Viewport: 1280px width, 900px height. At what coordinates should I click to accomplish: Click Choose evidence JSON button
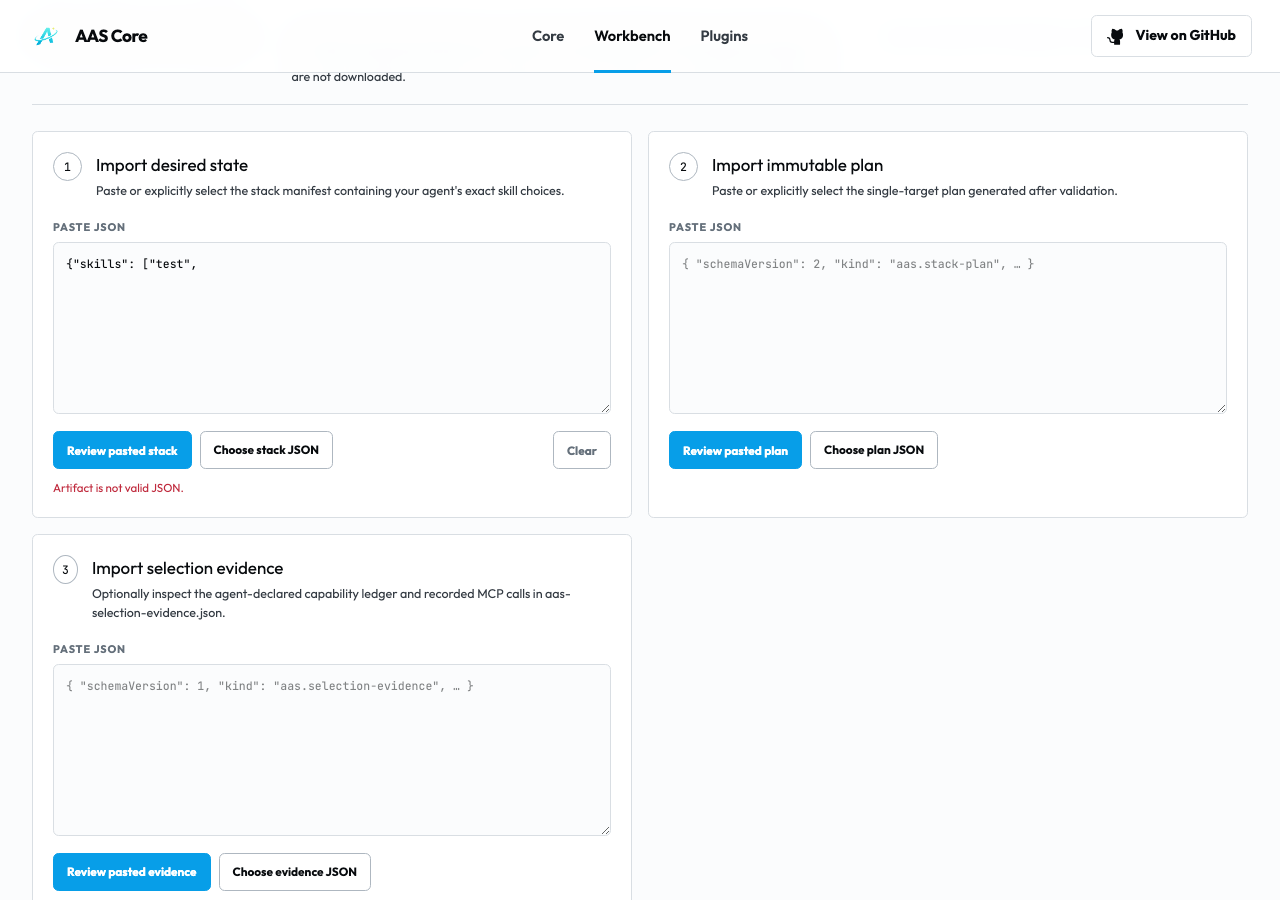click(295, 872)
